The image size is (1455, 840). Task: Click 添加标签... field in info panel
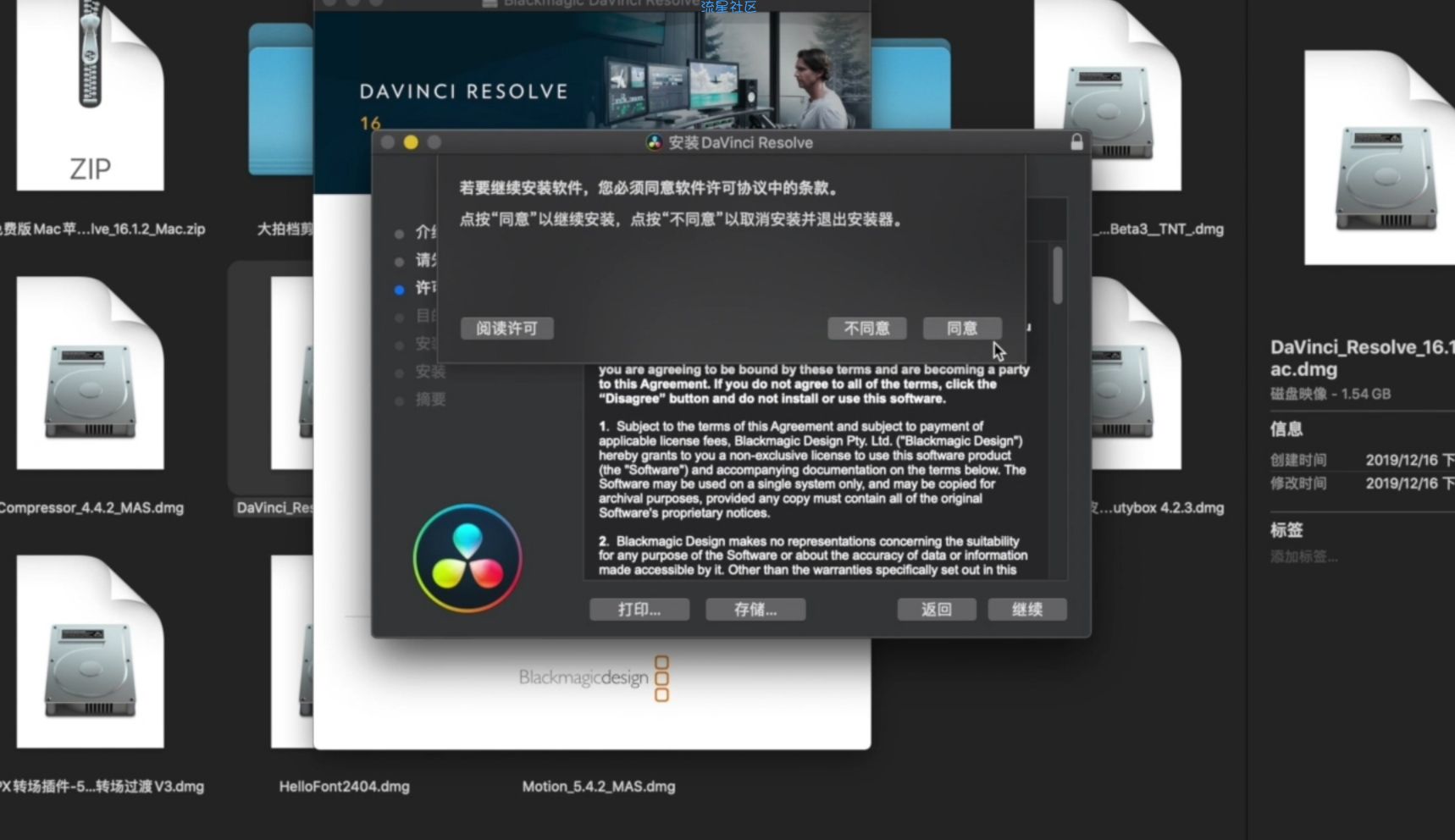[x=1304, y=557]
